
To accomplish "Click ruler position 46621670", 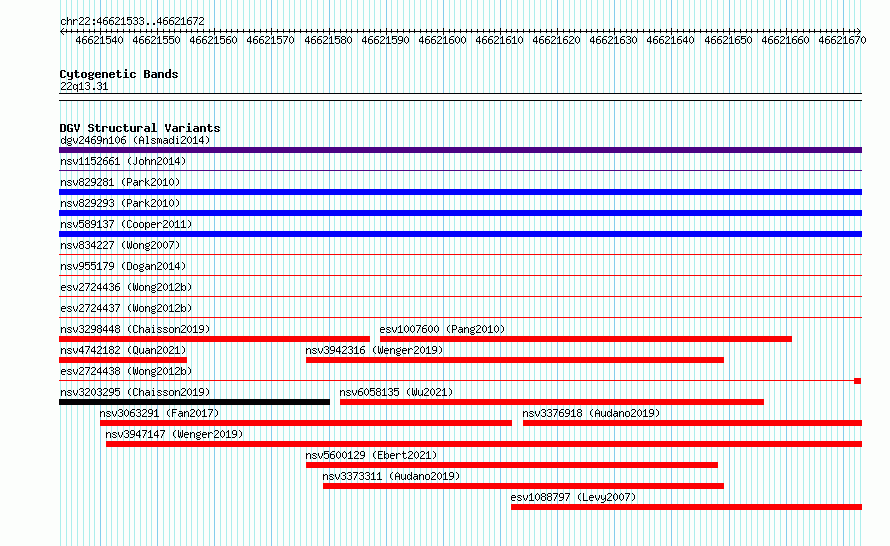I will [x=842, y=40].
